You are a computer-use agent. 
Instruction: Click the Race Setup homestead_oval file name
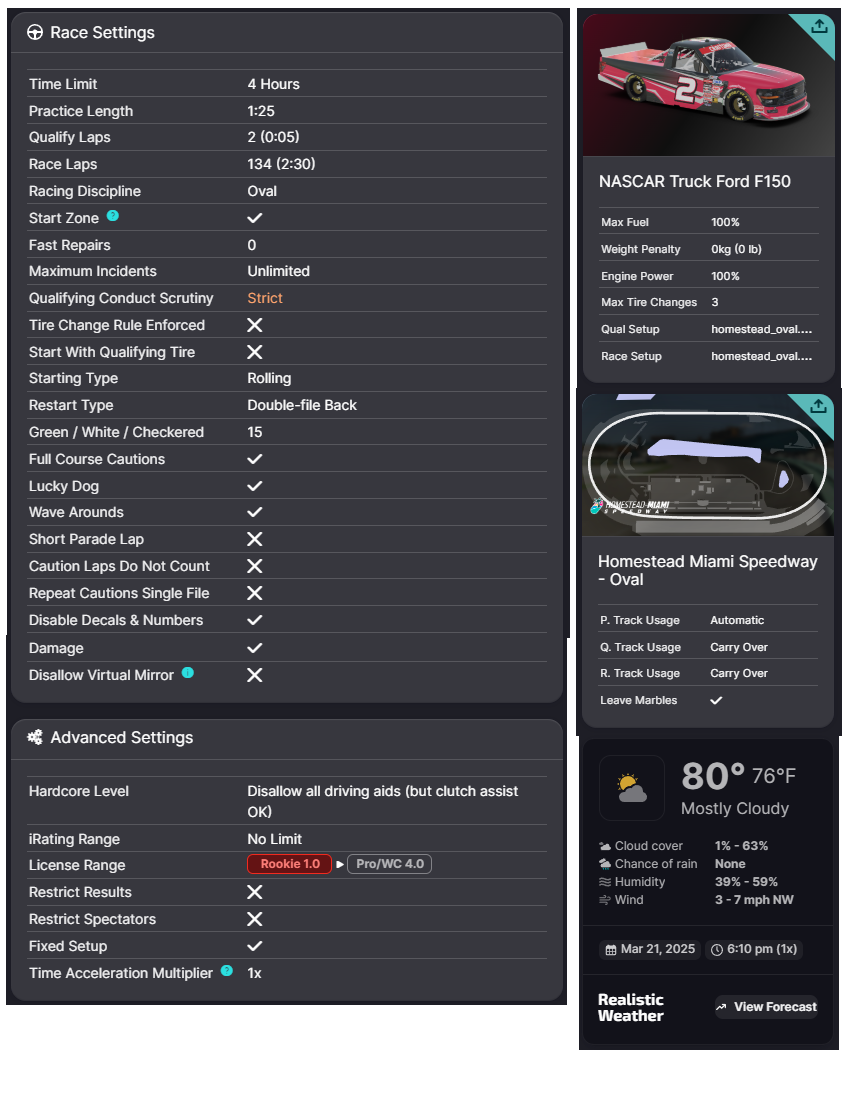(762, 356)
